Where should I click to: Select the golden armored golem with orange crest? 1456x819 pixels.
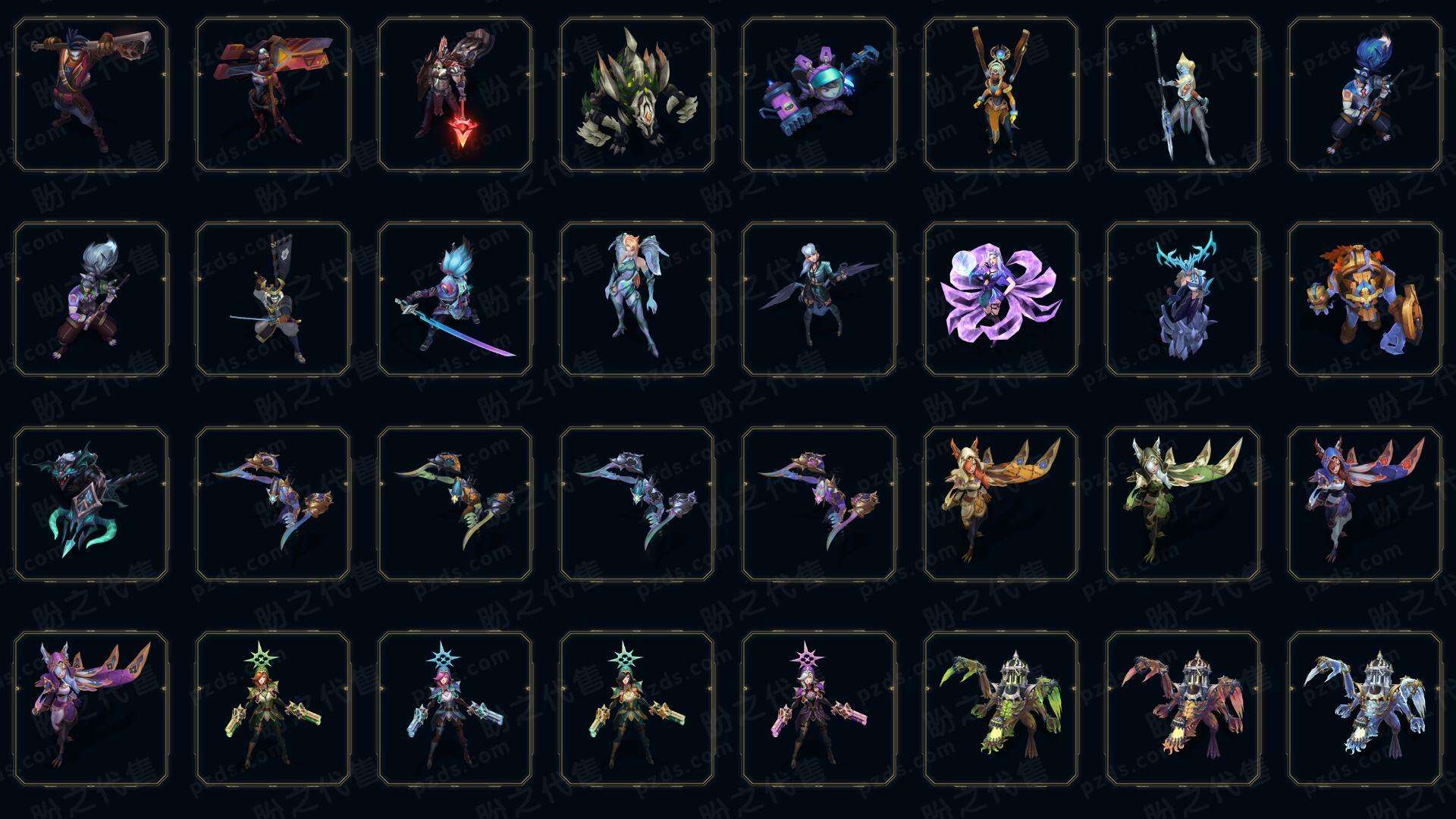1365,299
